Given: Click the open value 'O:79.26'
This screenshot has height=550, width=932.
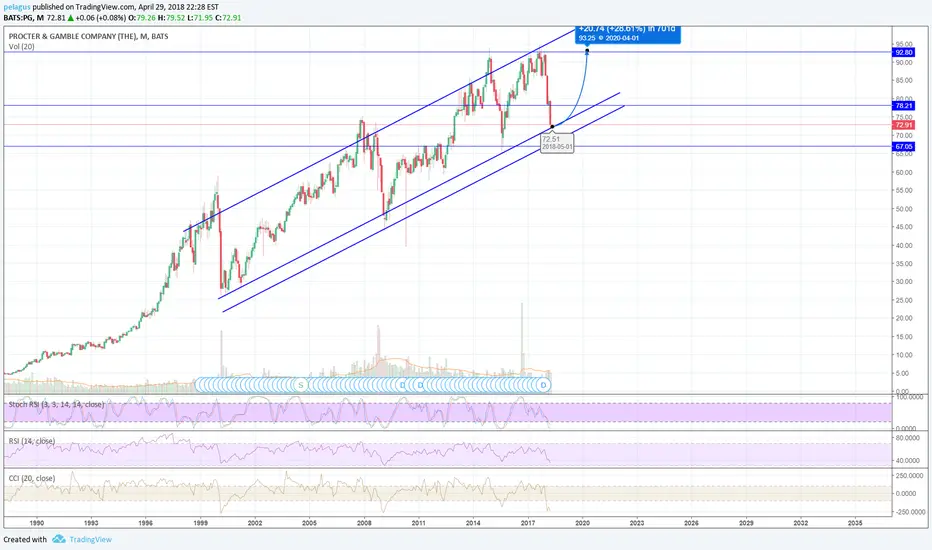Looking at the screenshot, I should point(142,18).
